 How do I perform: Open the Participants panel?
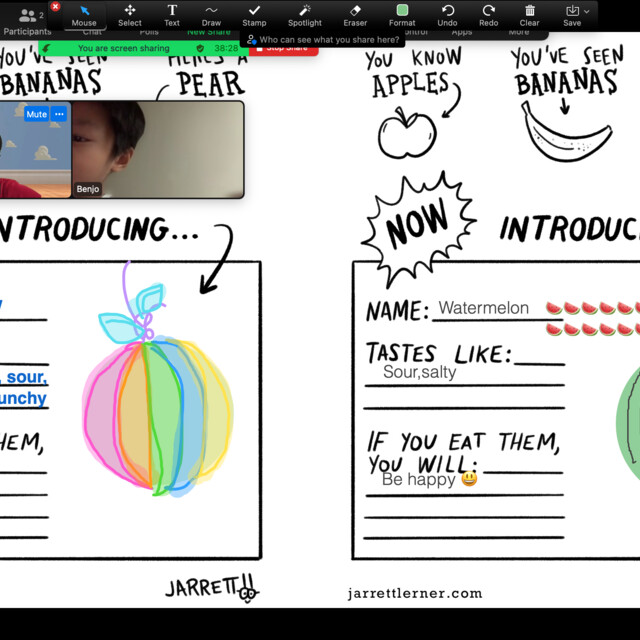27,20
